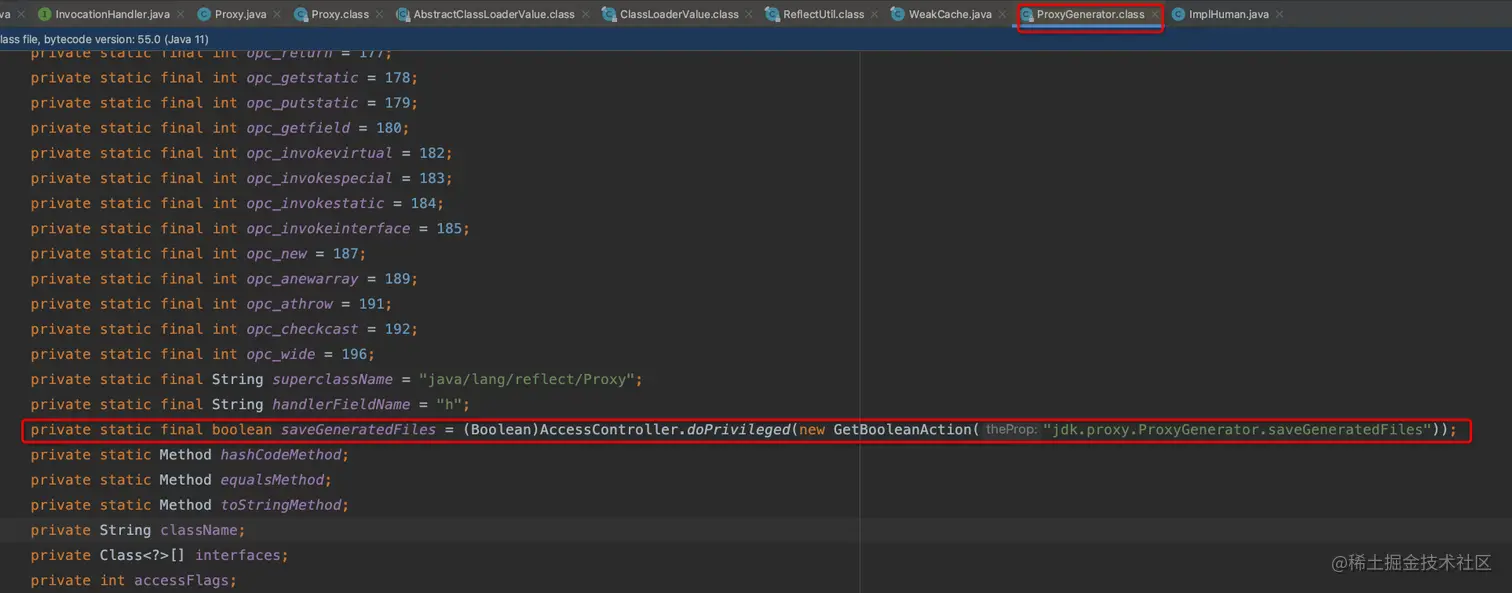This screenshot has width=1512, height=593.
Task: Click the saveGeneratedFiles field name
Action: 359,429
